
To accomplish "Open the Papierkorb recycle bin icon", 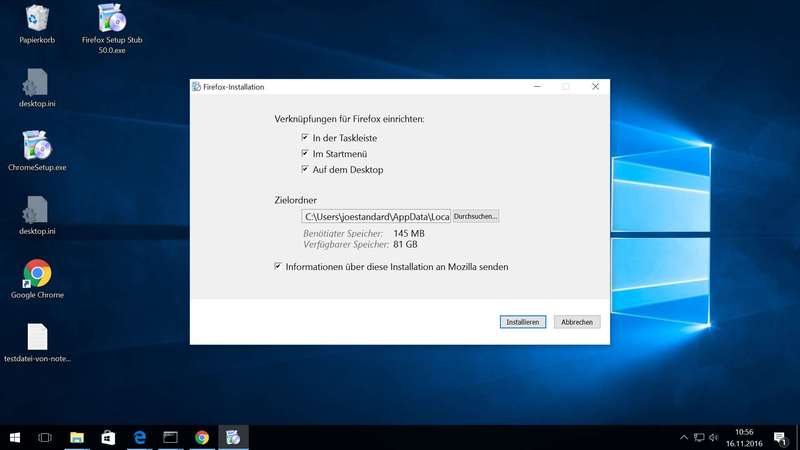I will (x=37, y=24).
